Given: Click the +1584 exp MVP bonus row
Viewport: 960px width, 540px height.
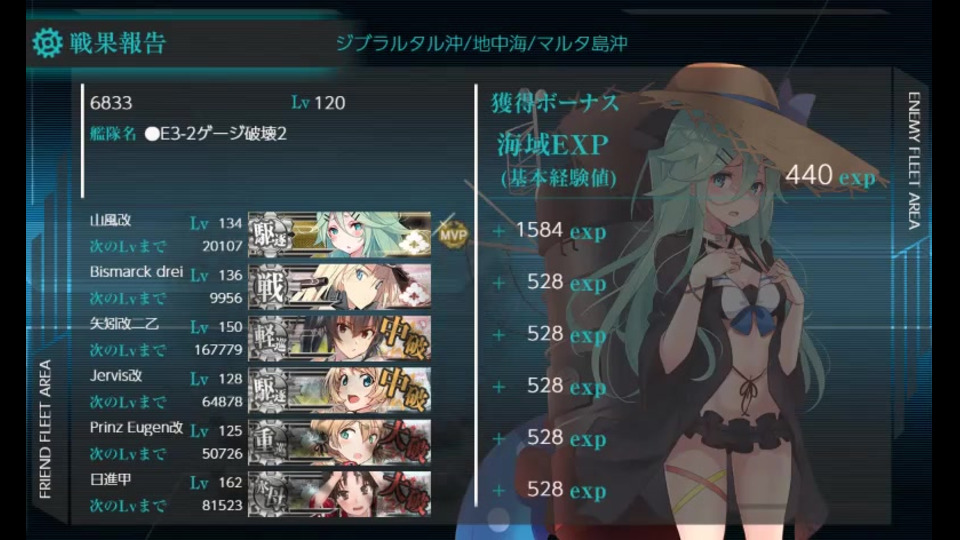Looking at the screenshot, I should point(550,231).
